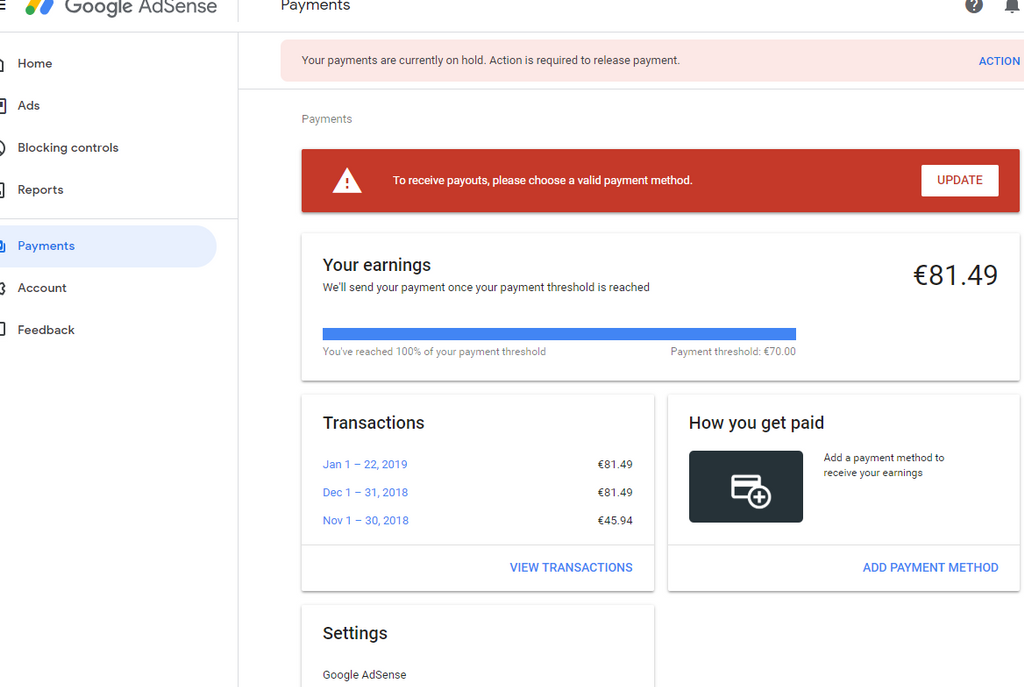Select Reports in the sidebar
Screen dimensions: 1024x687
[41, 190]
